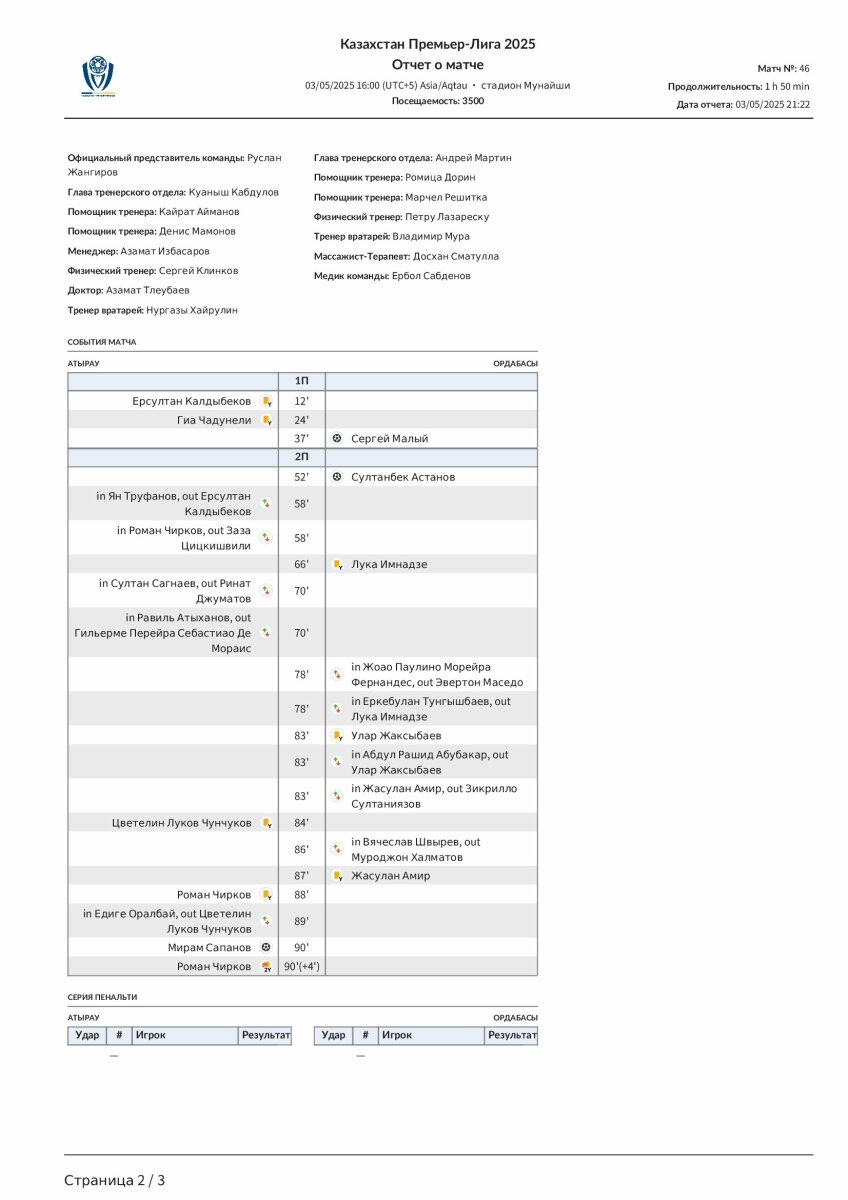Click goal ball icon beside Сергей Малый
The width and height of the screenshot is (848, 1200).
[x=337, y=438]
